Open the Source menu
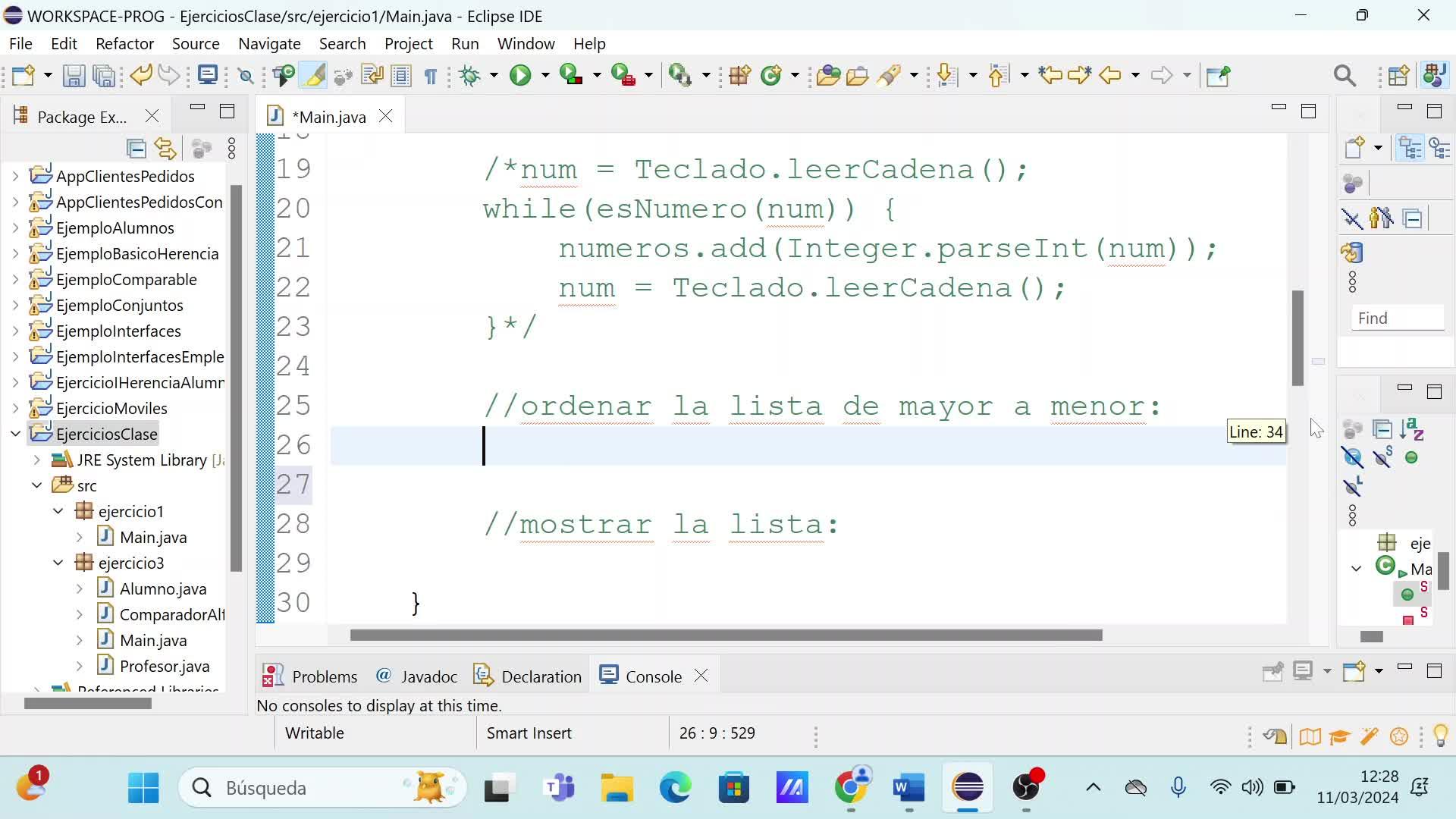The image size is (1456, 819). (x=195, y=43)
